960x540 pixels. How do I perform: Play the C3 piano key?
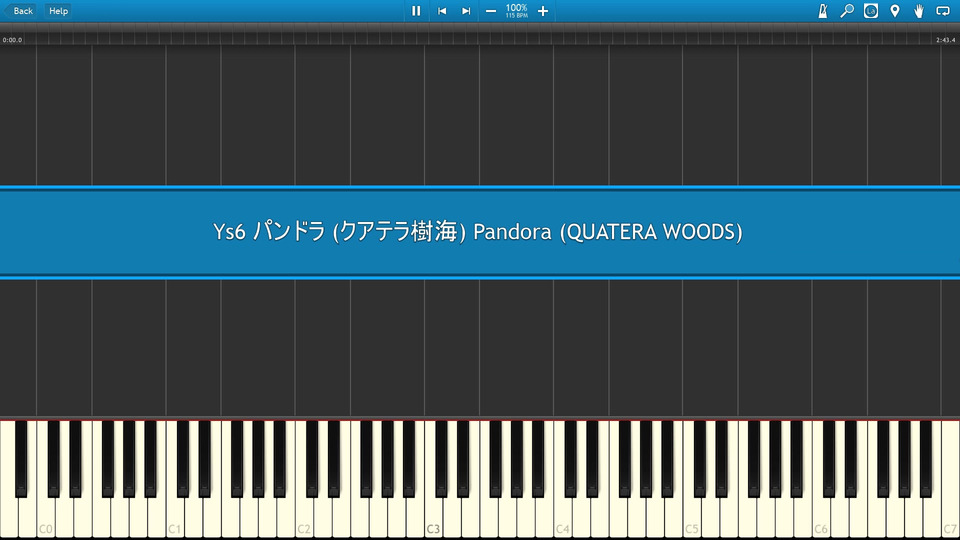[433, 517]
